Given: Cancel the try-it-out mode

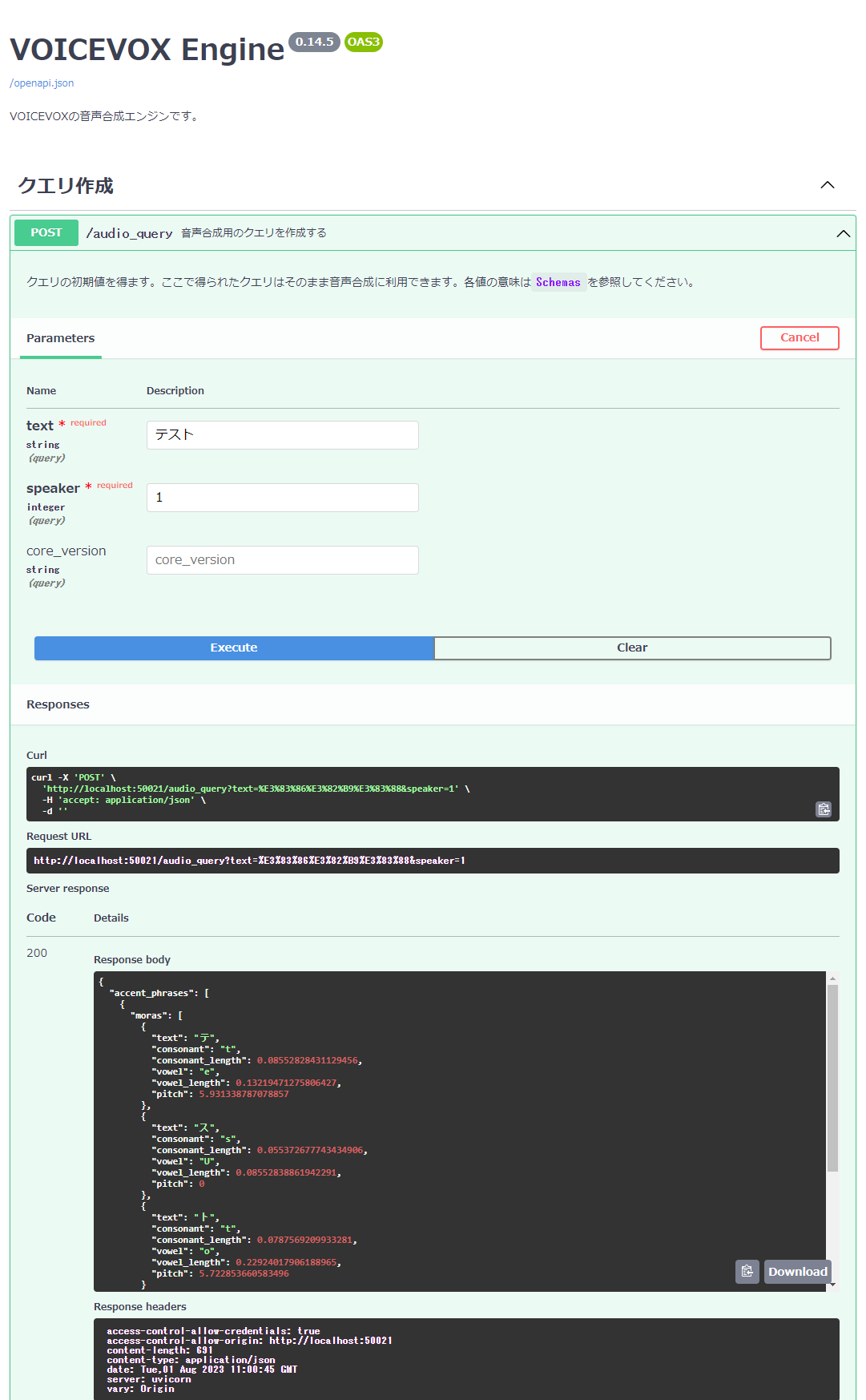Looking at the screenshot, I should (x=800, y=338).
